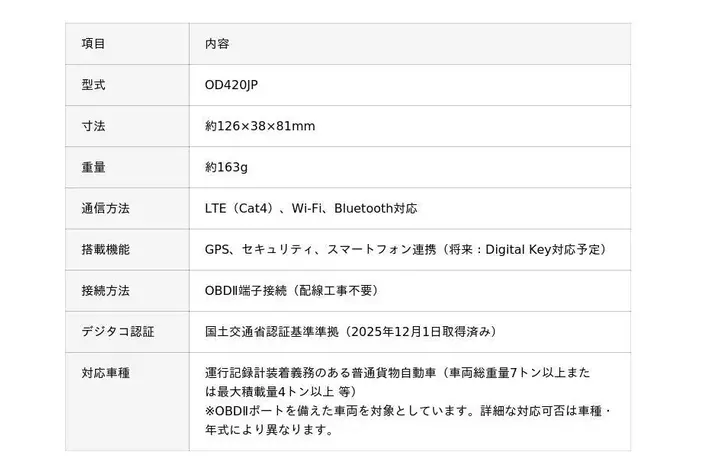Click the model number OD420JP

coord(237,85)
